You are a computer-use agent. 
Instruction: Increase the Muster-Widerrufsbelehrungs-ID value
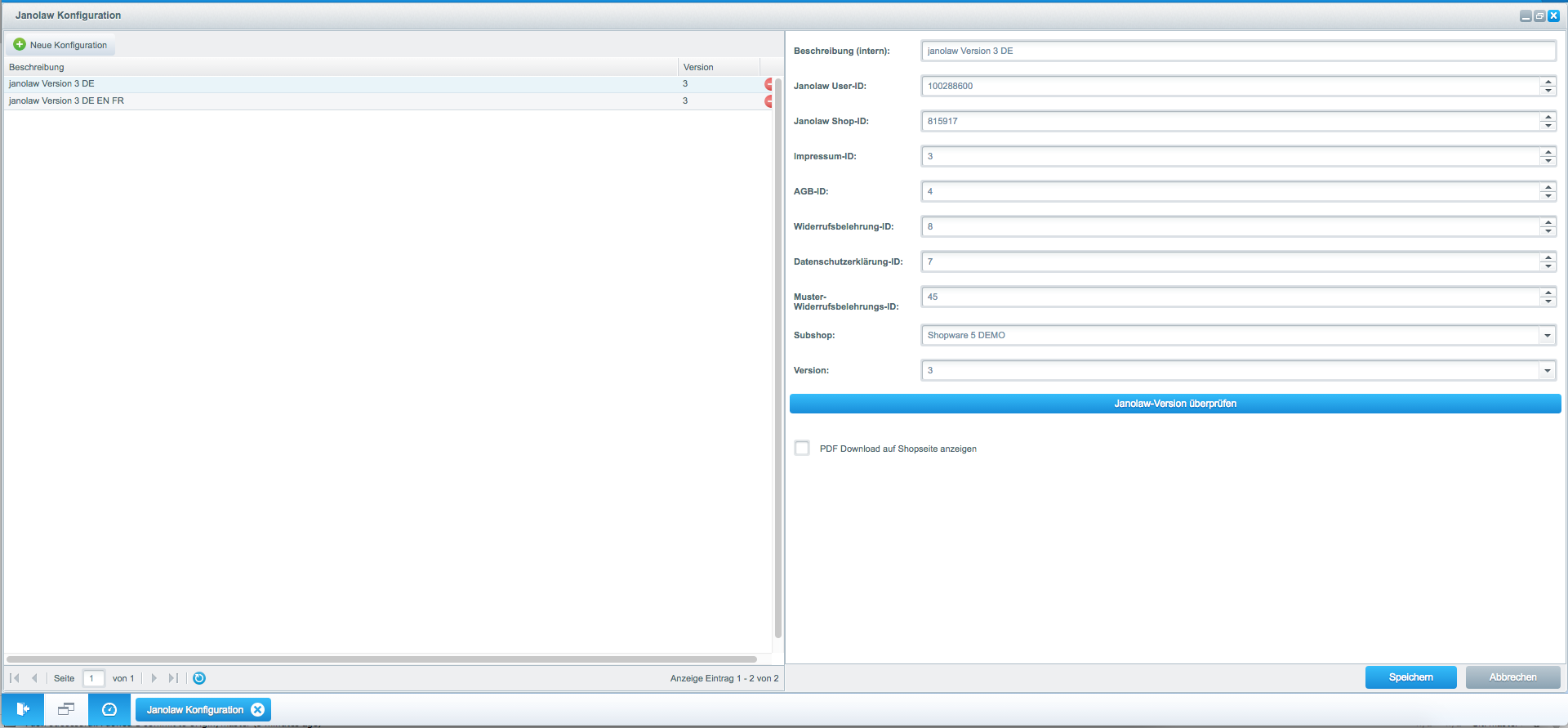pyautogui.click(x=1548, y=292)
